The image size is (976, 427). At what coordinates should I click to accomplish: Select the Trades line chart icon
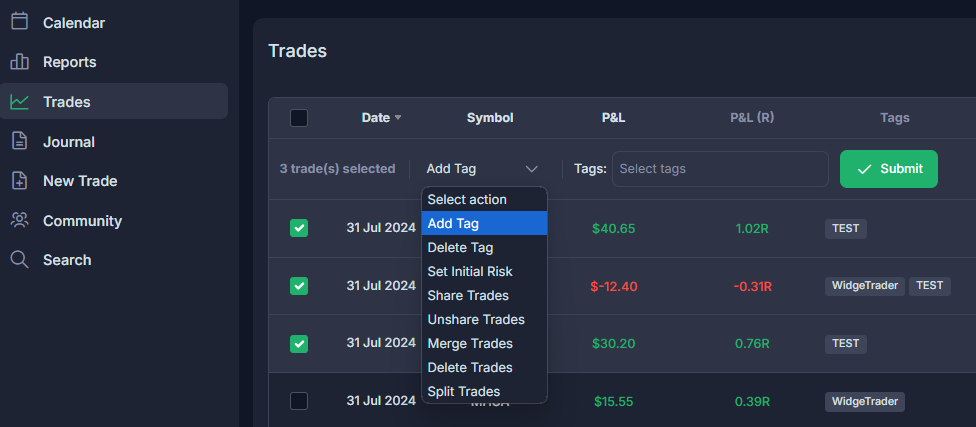20,101
